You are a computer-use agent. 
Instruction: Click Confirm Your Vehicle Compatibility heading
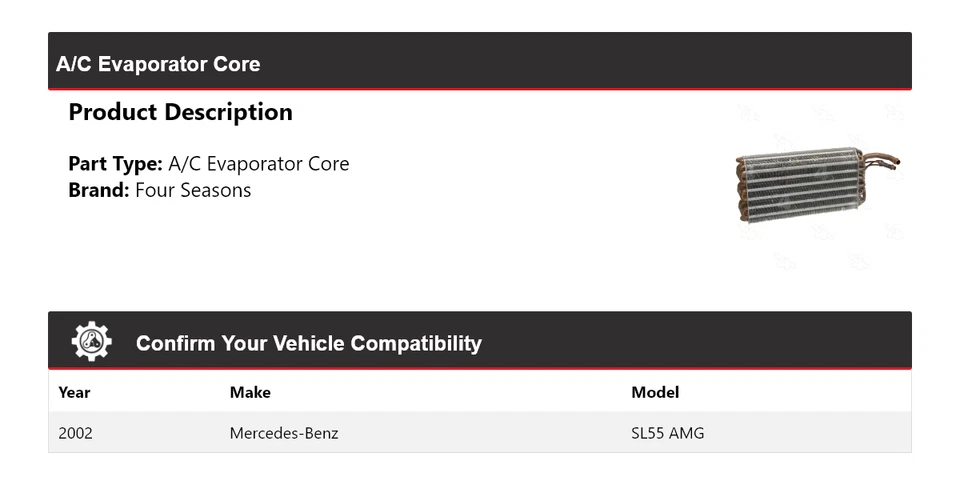point(308,343)
